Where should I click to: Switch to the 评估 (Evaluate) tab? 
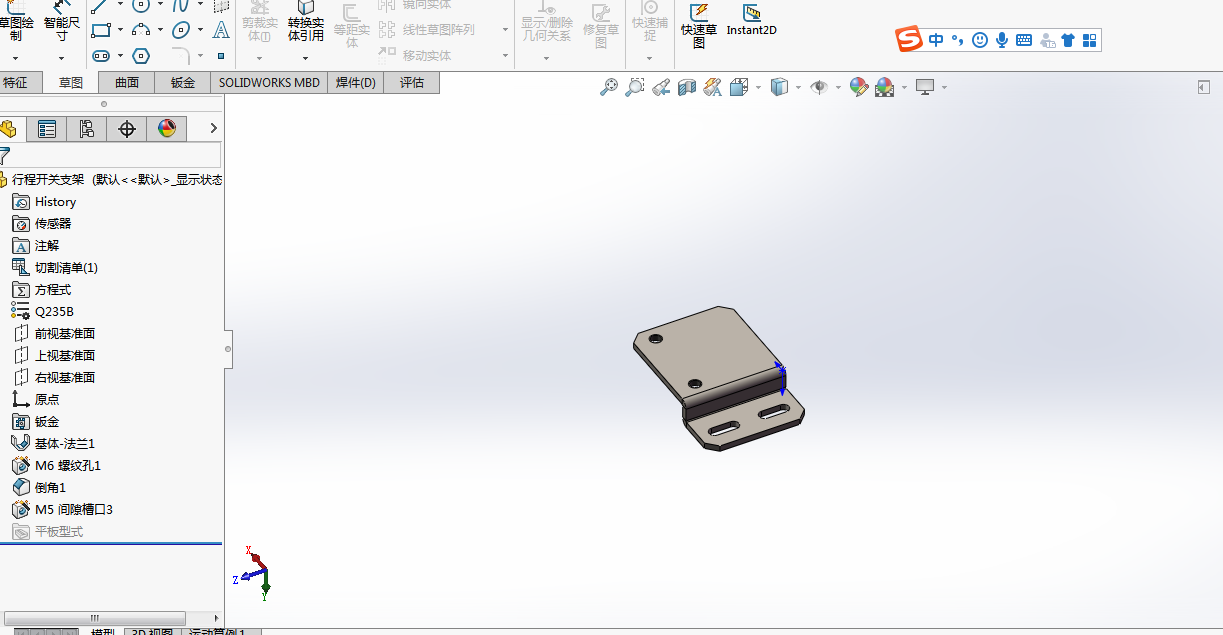pos(412,83)
